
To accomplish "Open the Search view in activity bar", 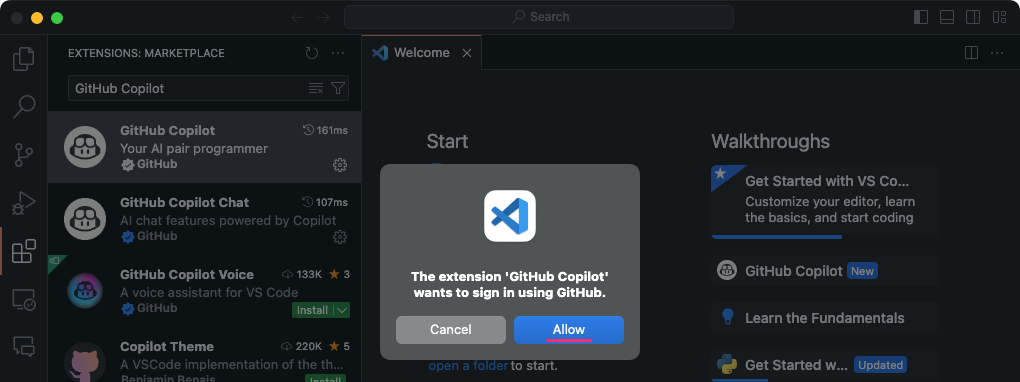I will [x=24, y=107].
